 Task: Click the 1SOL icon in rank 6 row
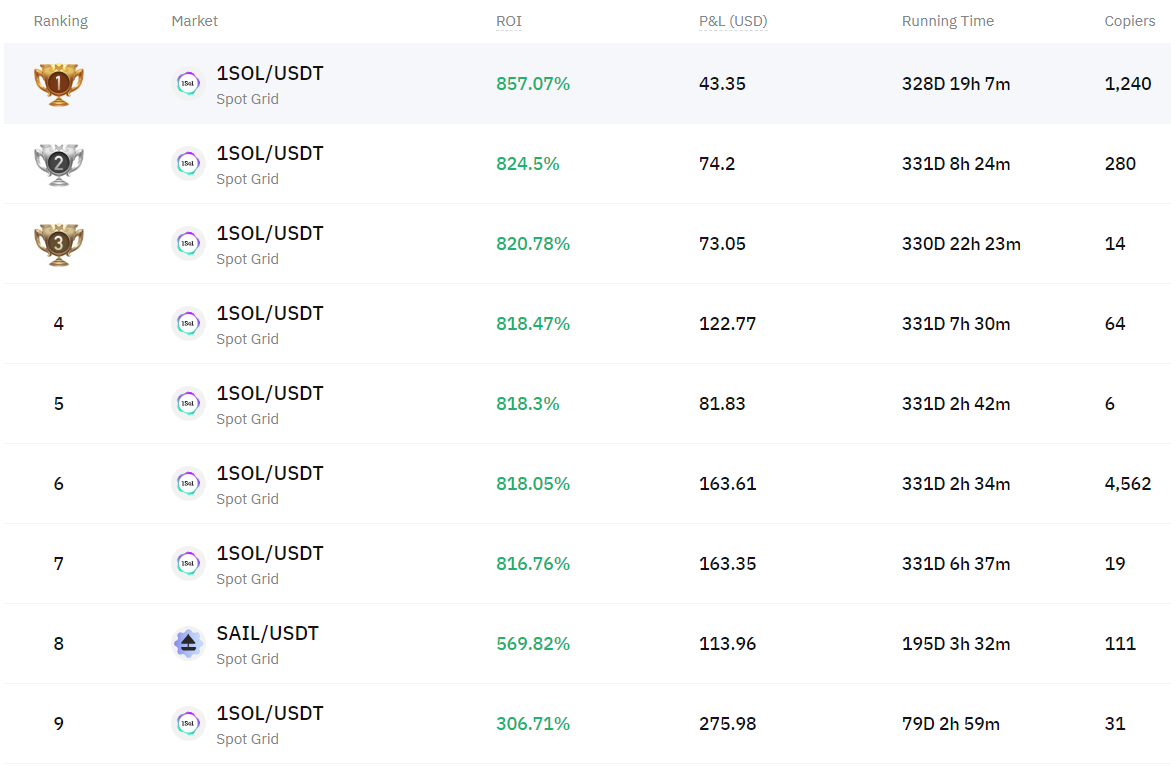[x=188, y=484]
